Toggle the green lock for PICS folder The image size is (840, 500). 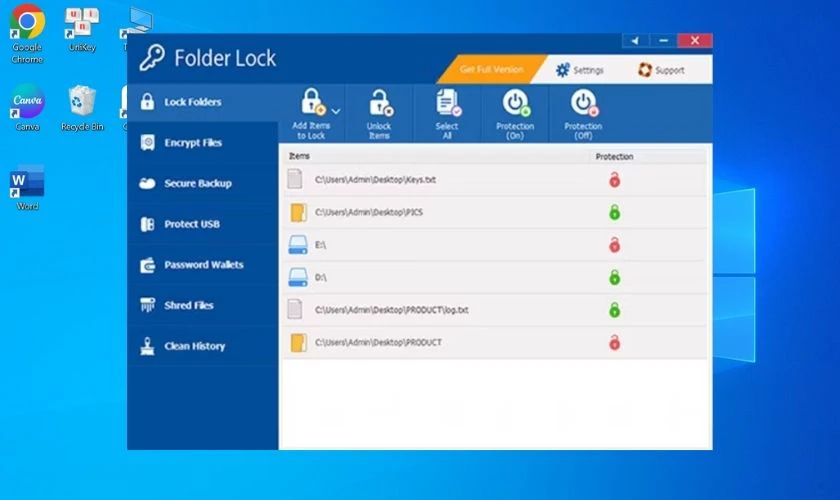[614, 213]
